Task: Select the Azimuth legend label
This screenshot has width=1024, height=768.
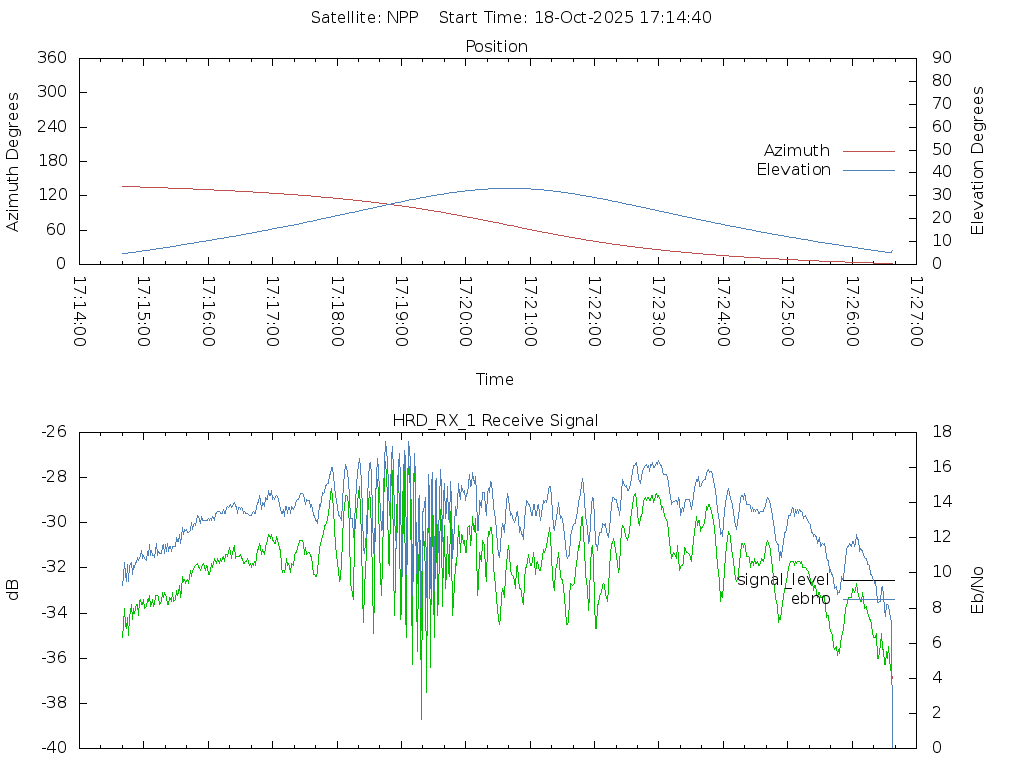Action: point(796,151)
